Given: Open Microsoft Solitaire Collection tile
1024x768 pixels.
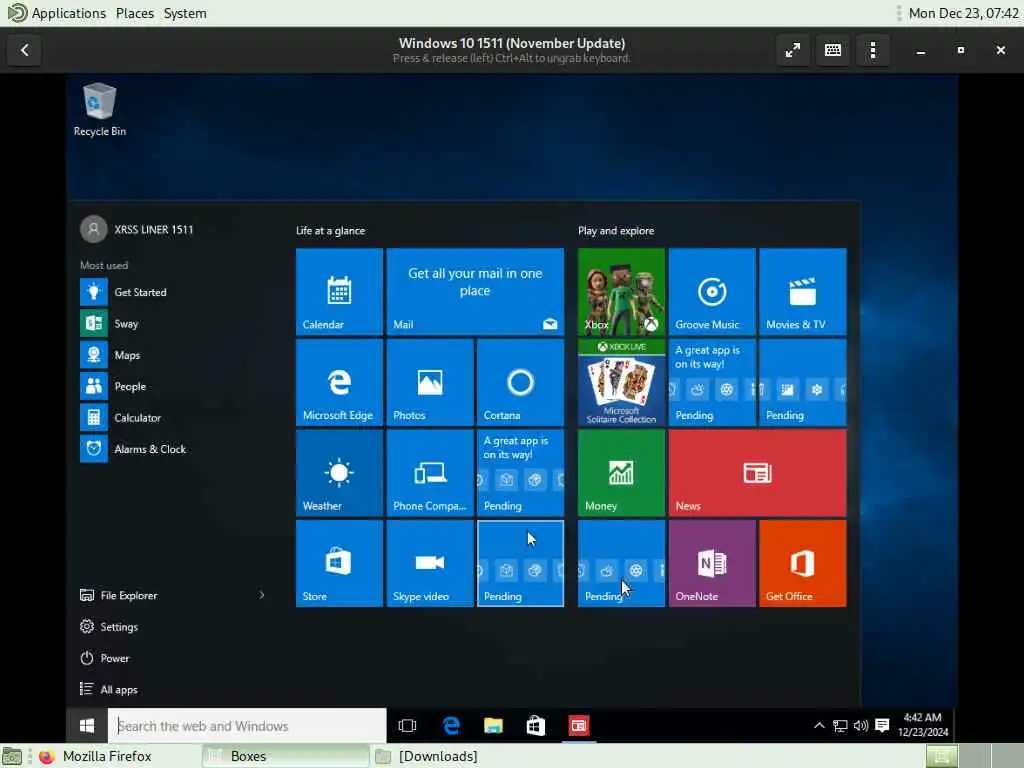Looking at the screenshot, I should click(621, 382).
